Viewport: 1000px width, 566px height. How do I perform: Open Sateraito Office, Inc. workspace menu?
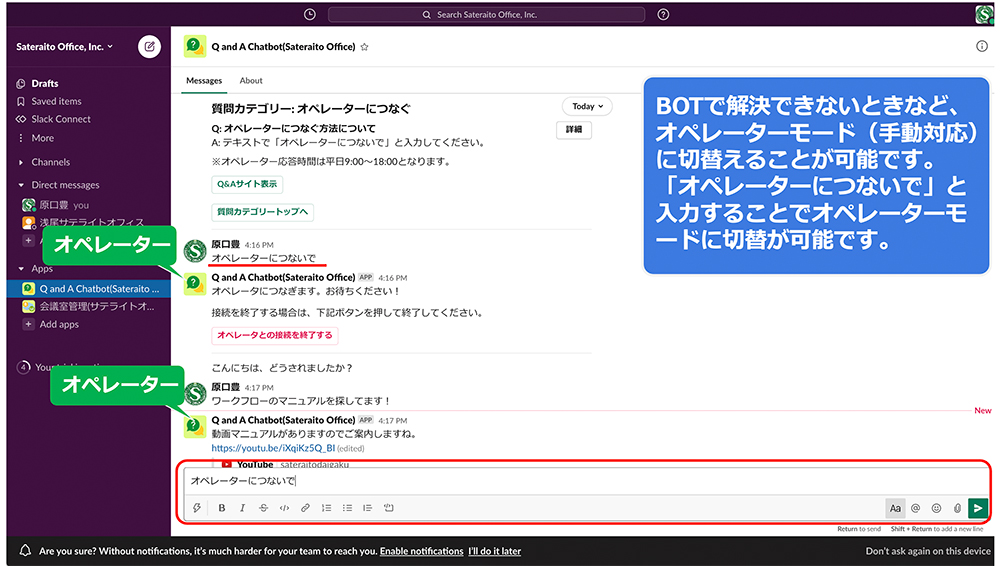64,47
